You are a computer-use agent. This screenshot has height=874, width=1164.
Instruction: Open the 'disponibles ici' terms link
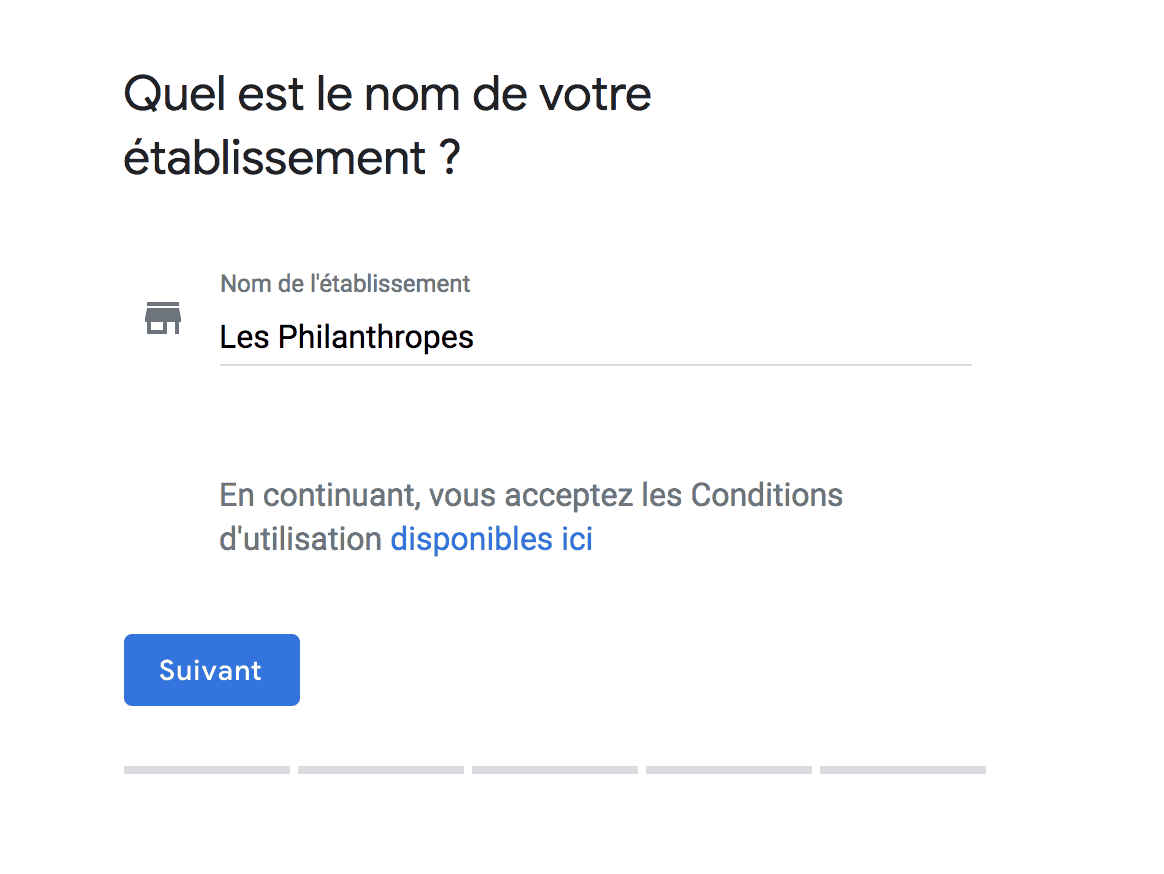491,539
